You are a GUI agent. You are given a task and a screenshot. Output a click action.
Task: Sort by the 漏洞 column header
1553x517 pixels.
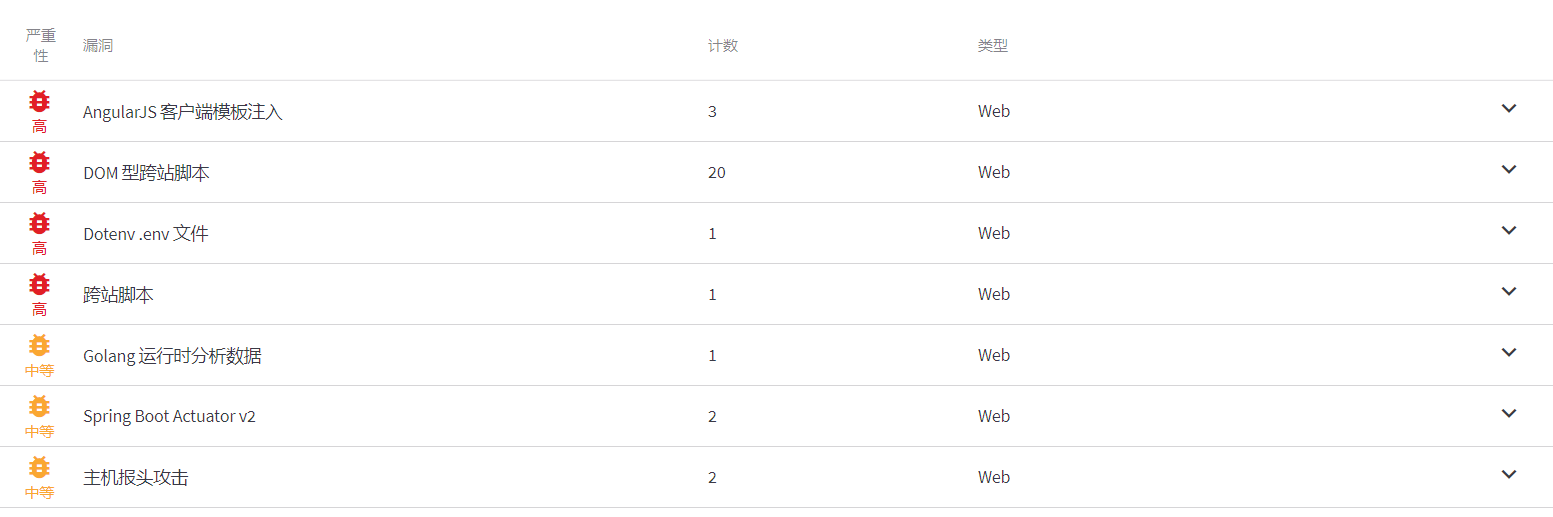point(98,46)
